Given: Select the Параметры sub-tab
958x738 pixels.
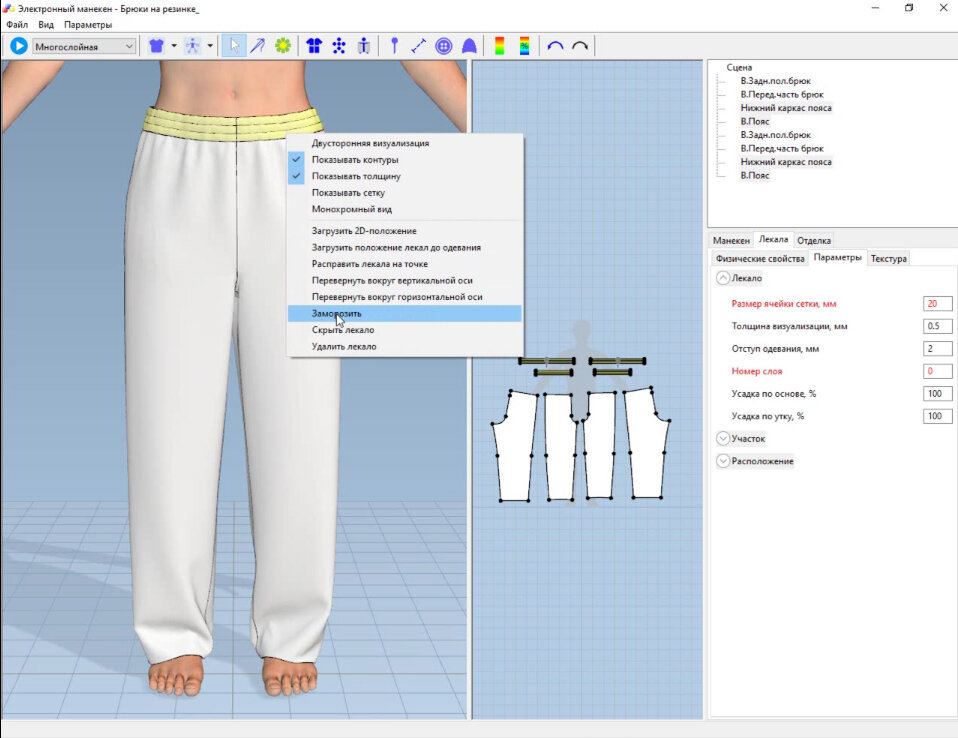Looking at the screenshot, I should coord(838,258).
